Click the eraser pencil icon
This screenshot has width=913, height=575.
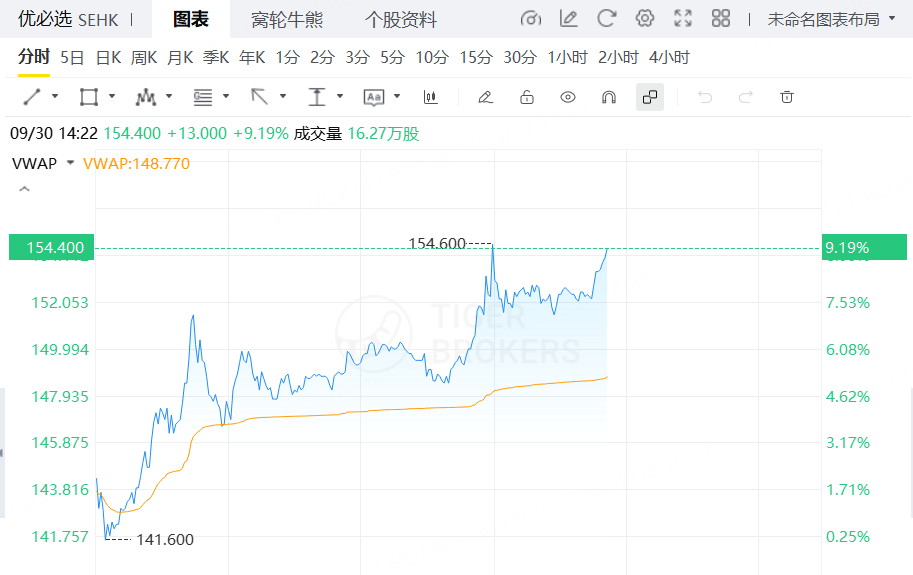click(485, 97)
